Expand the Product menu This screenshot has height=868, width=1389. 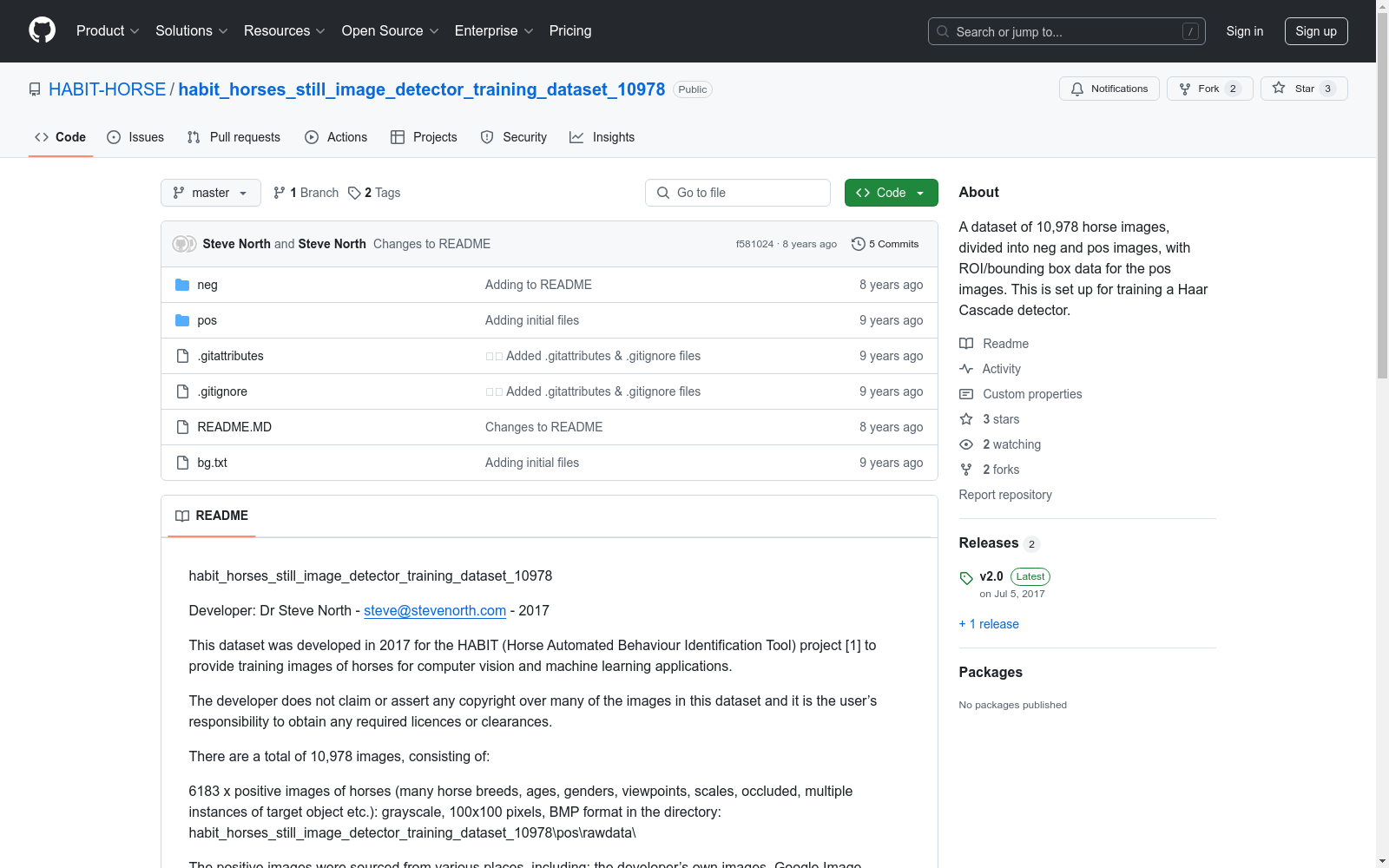[x=108, y=30]
